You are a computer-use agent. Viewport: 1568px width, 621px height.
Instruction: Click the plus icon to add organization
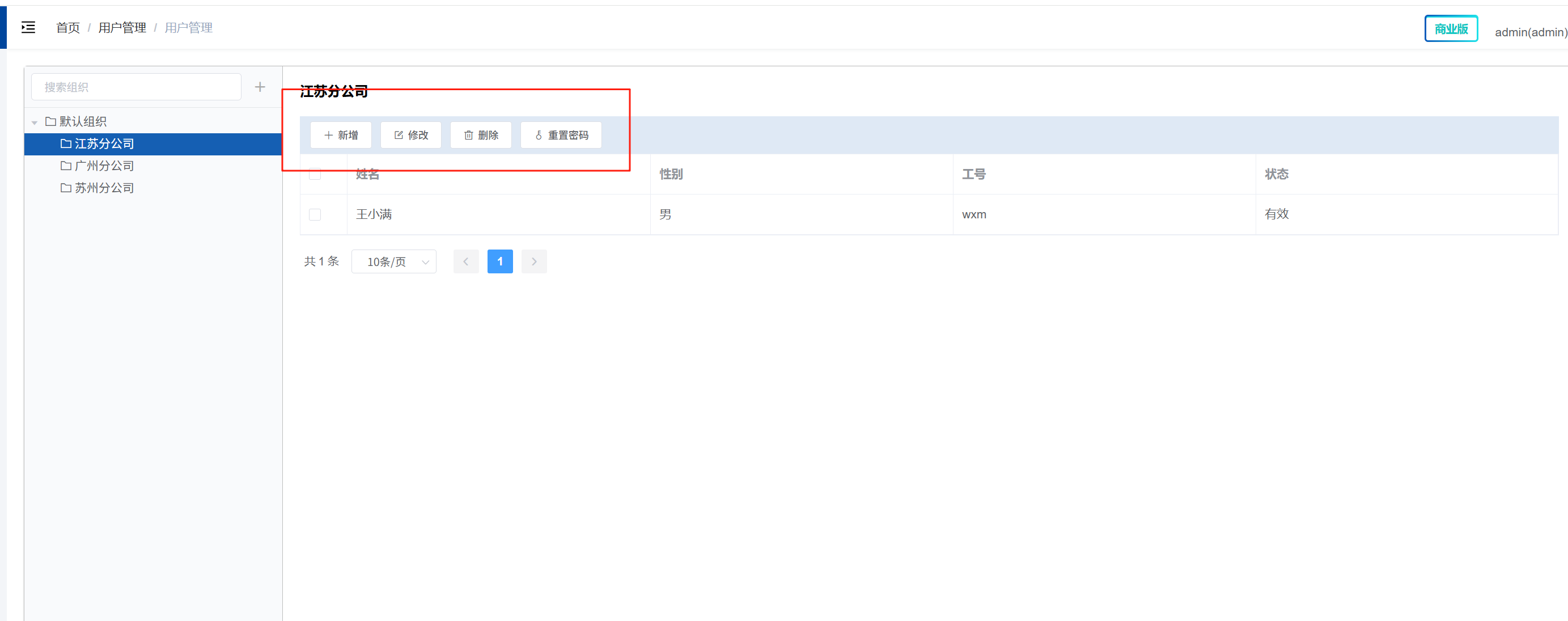point(260,87)
